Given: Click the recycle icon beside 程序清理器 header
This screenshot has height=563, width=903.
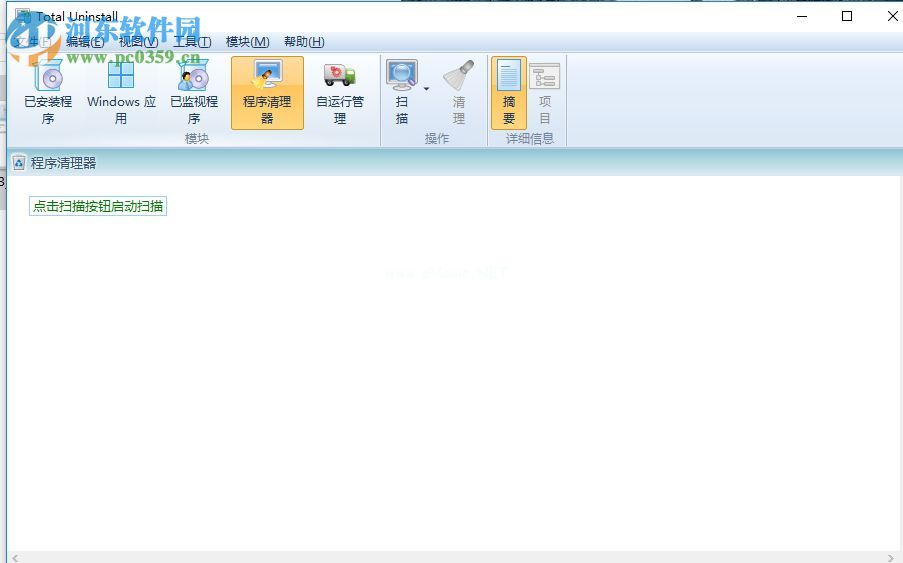Looking at the screenshot, I should (19, 163).
